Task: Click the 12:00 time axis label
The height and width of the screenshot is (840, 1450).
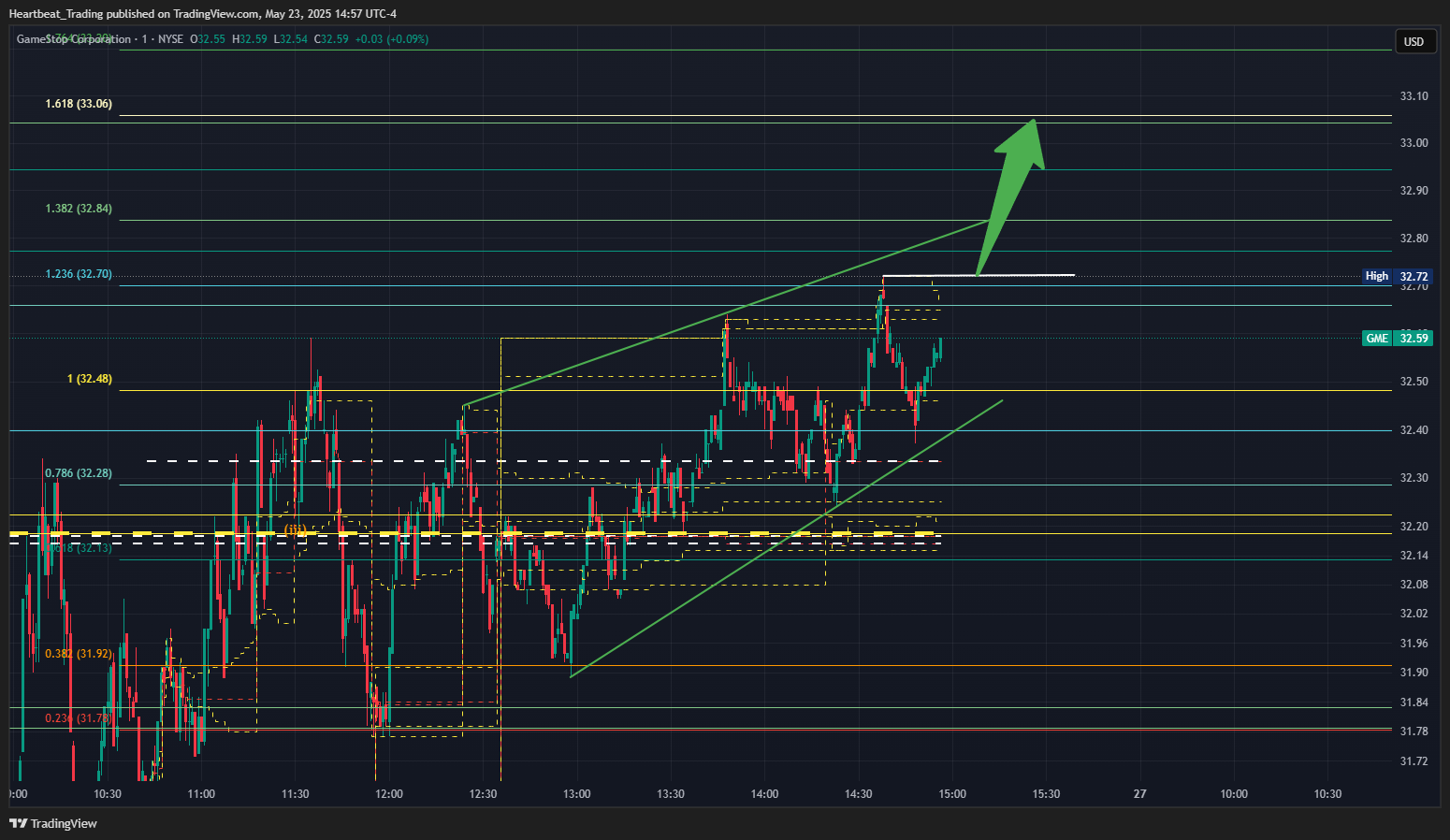Action: coord(388,794)
